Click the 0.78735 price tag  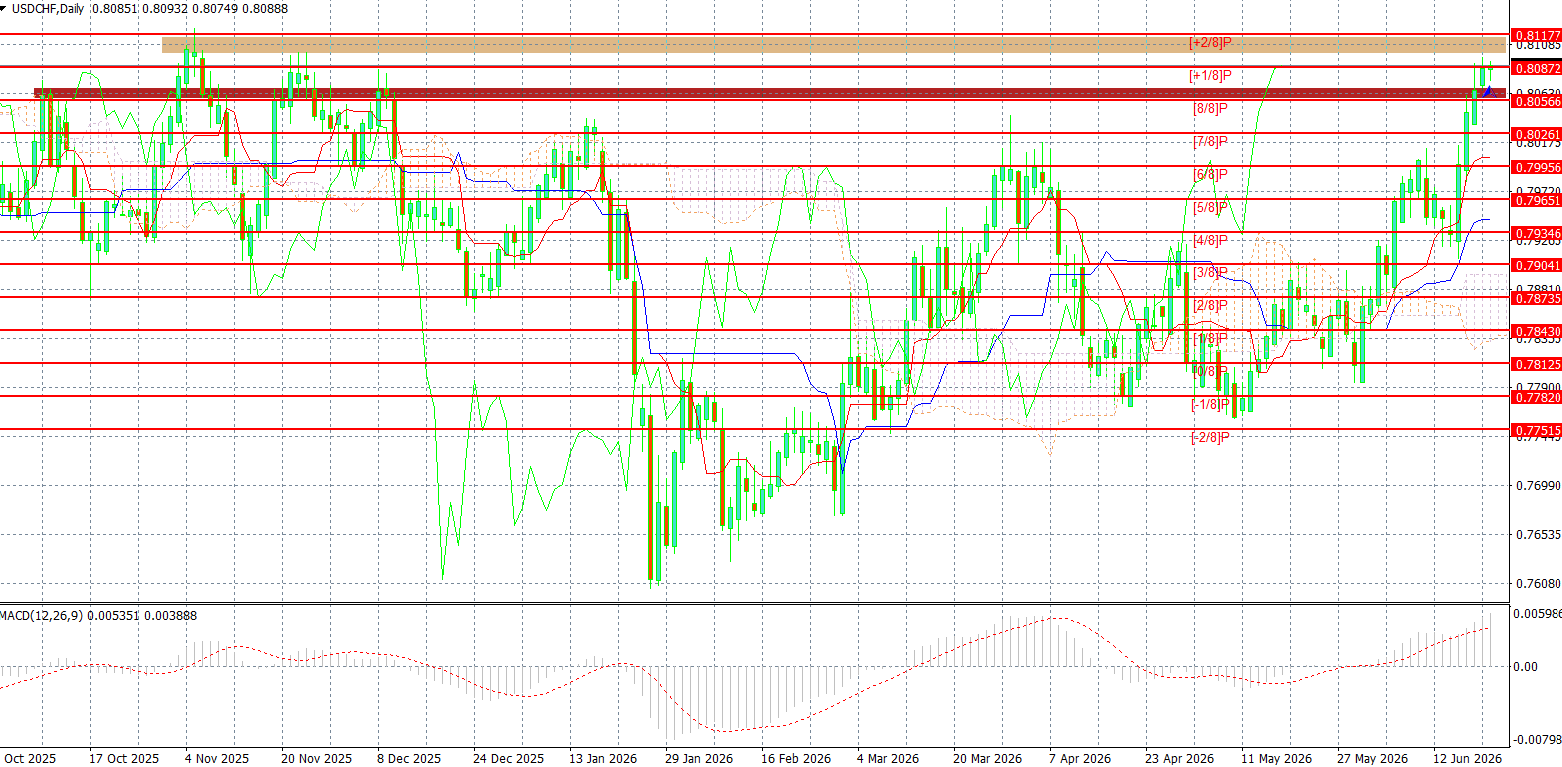tap(1538, 298)
